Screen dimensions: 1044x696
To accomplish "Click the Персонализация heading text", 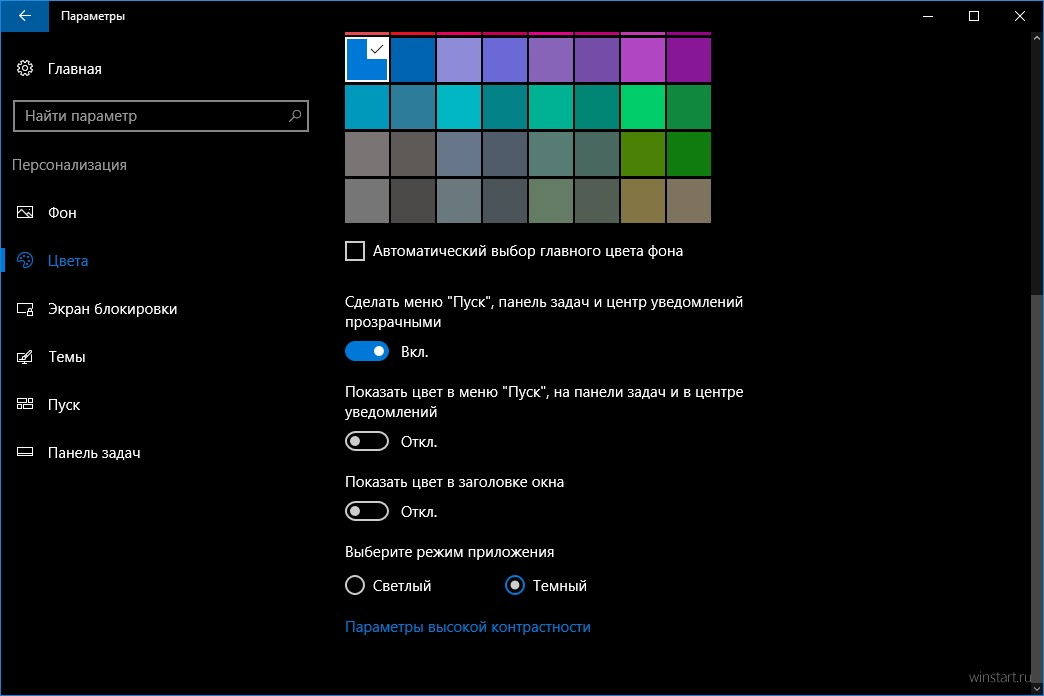I will (x=69, y=165).
